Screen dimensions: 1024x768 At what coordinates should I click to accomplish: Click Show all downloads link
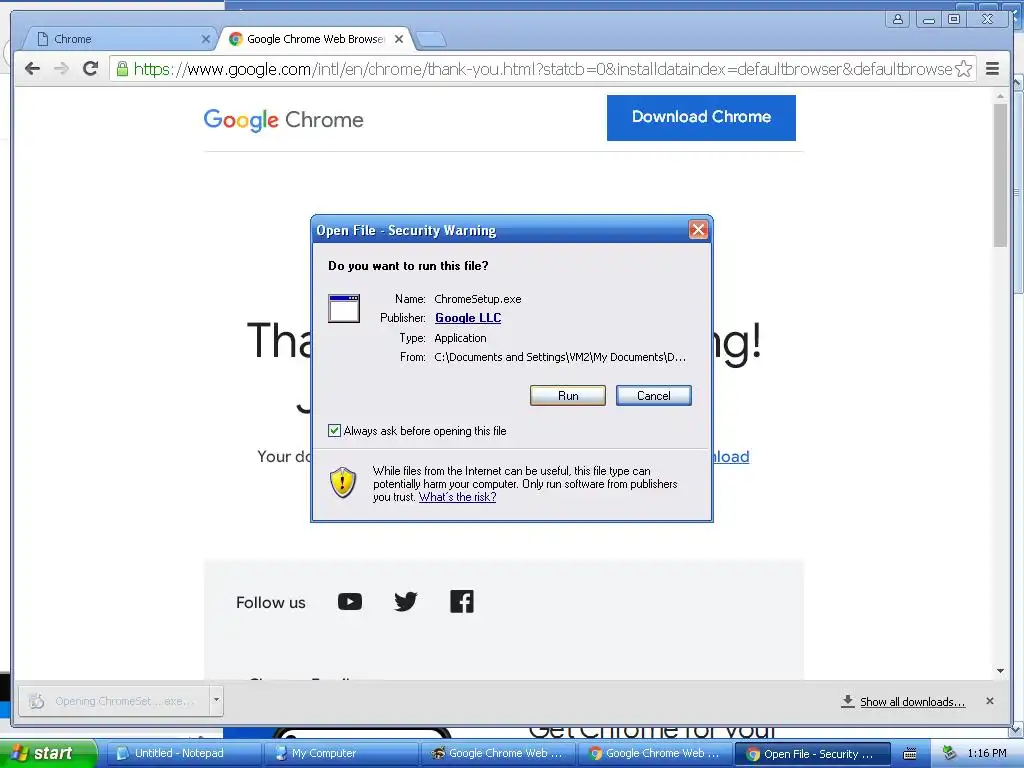(x=912, y=702)
